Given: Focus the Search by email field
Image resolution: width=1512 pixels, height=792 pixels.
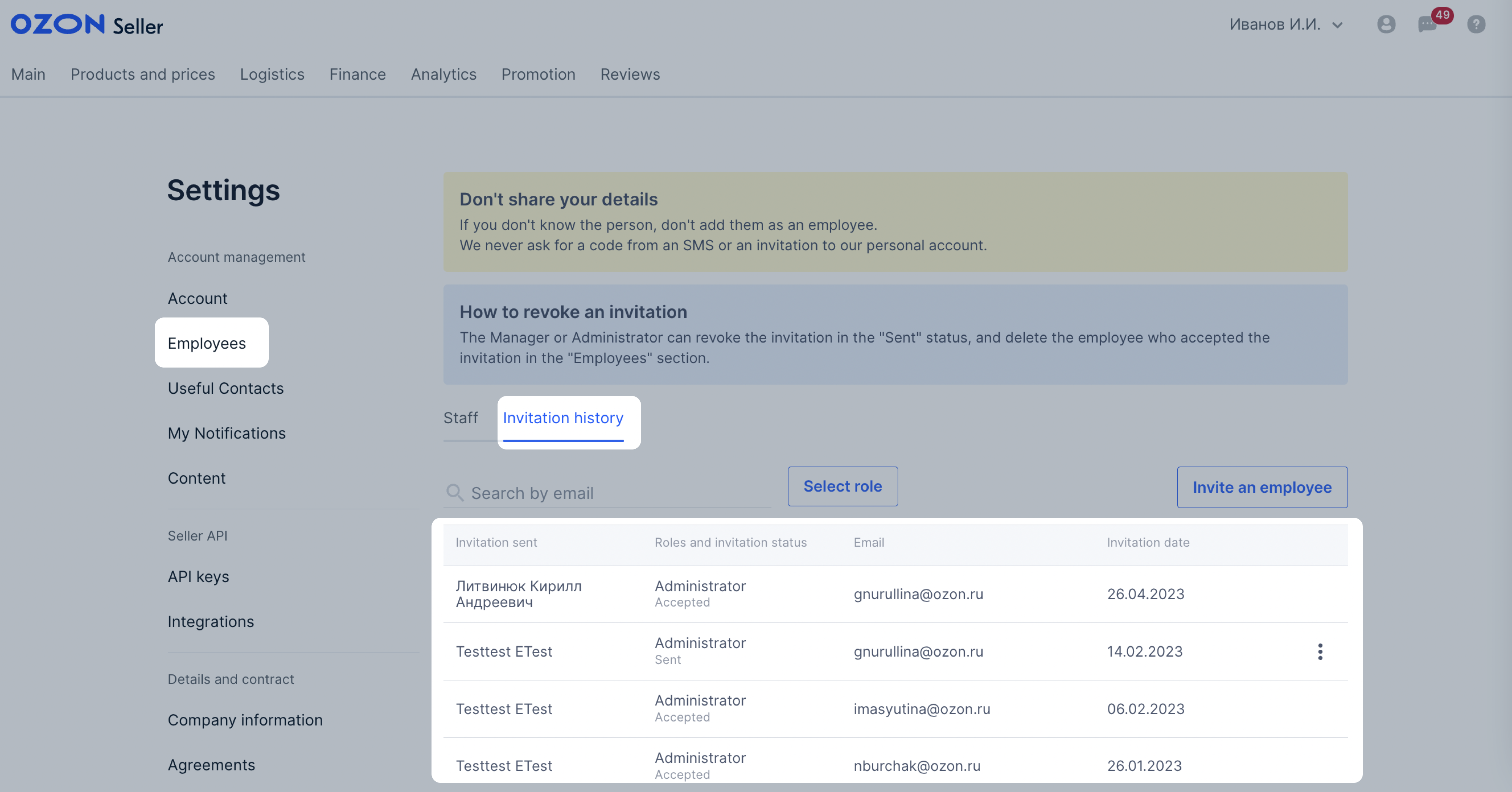Looking at the screenshot, I should coord(608,493).
